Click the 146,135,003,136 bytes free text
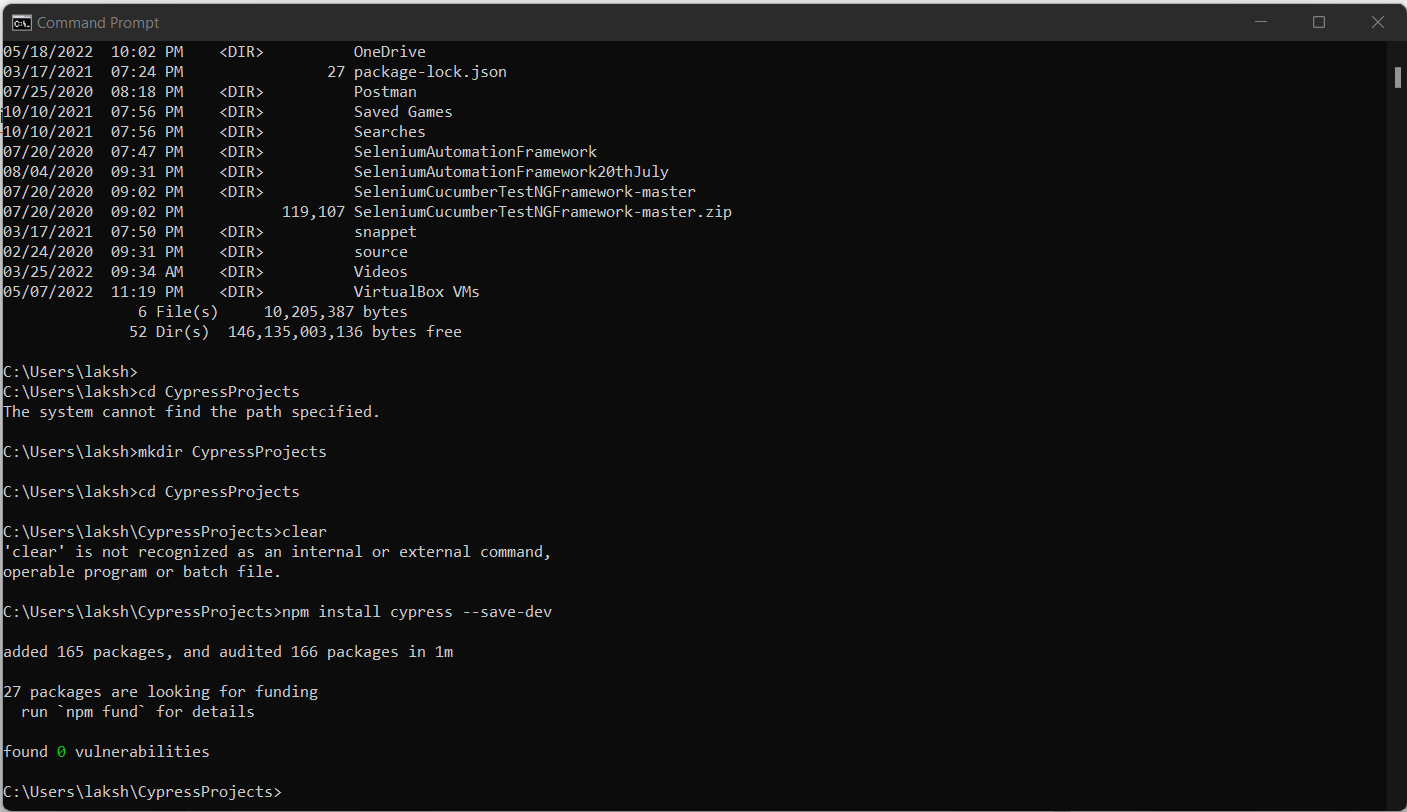Screen dimensions: 1407x812 (x=345, y=332)
